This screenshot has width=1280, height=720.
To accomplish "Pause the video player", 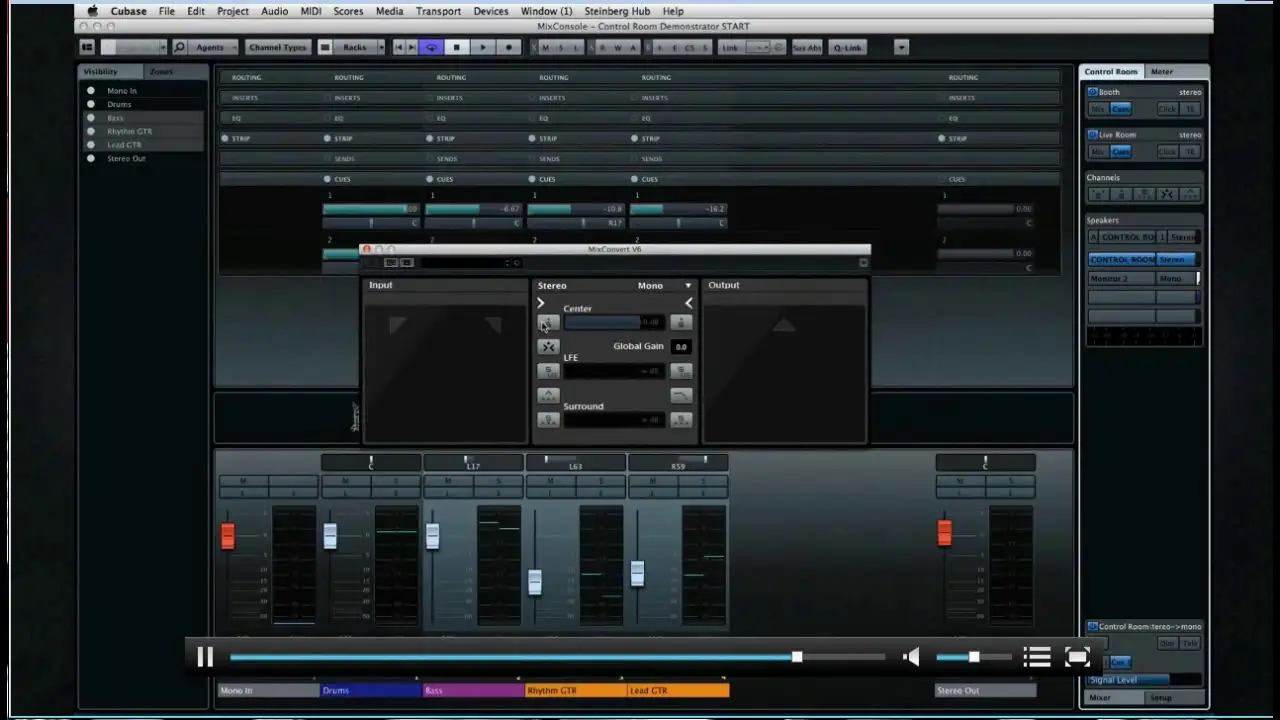I will (x=205, y=657).
